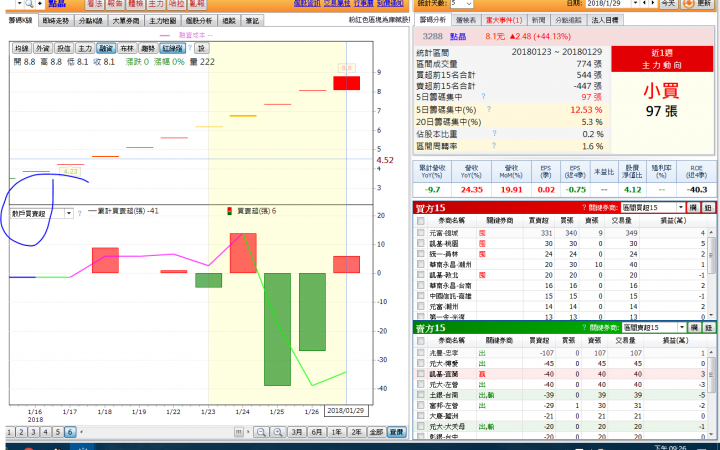
Task: Open the 個股分析 tab
Action: pos(199,21)
